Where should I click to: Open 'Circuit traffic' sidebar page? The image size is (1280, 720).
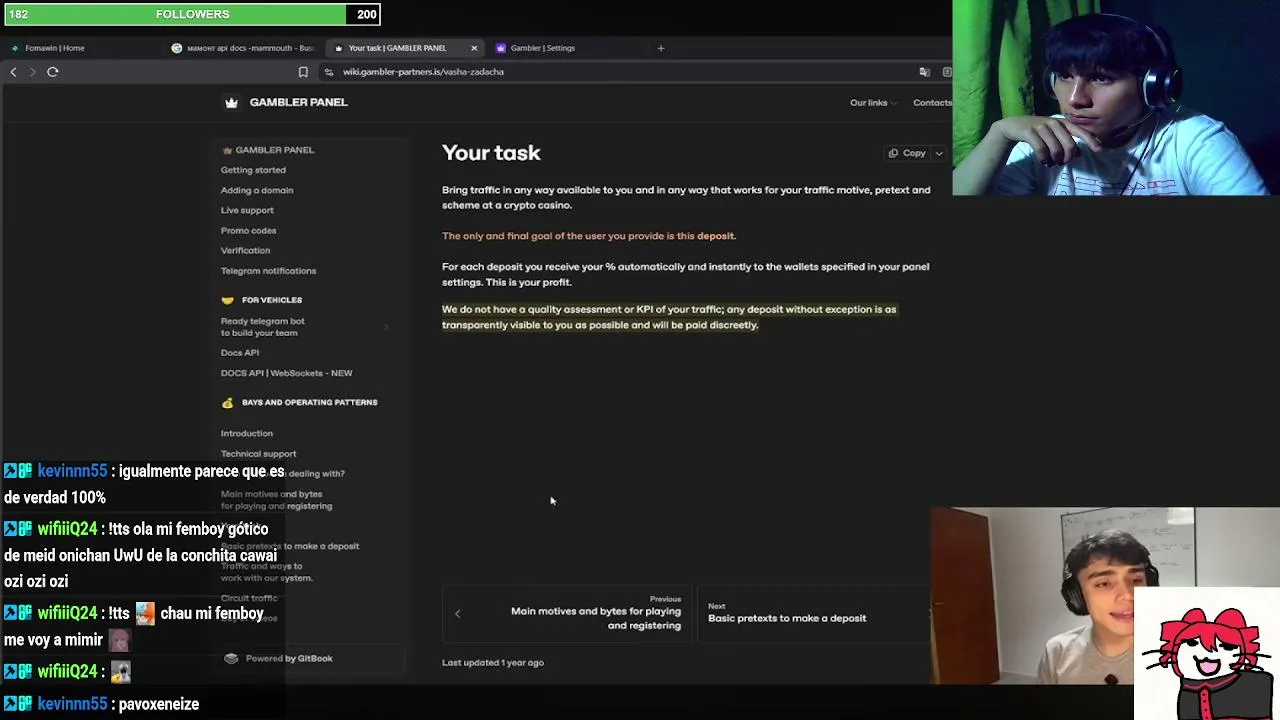[x=249, y=598]
